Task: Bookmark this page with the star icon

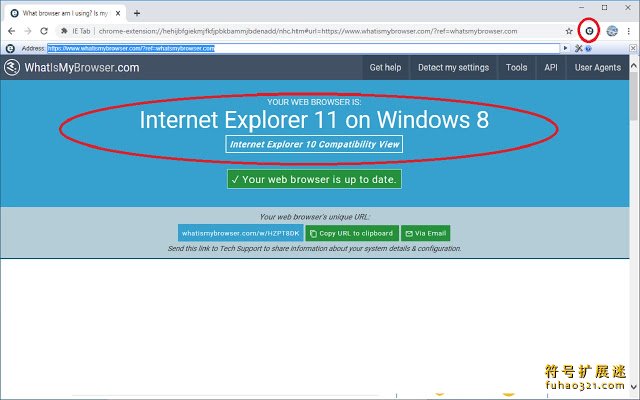Action: pyautogui.click(x=569, y=31)
